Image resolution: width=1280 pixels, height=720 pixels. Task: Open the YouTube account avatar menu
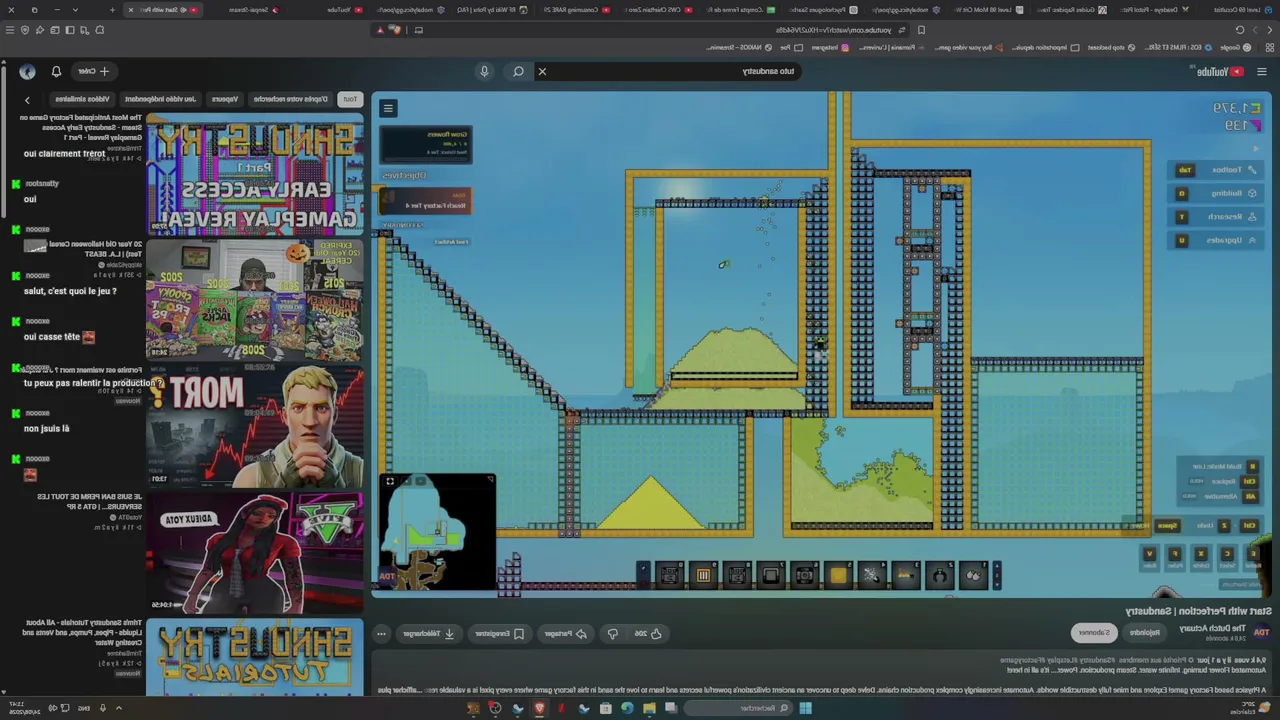[27, 71]
